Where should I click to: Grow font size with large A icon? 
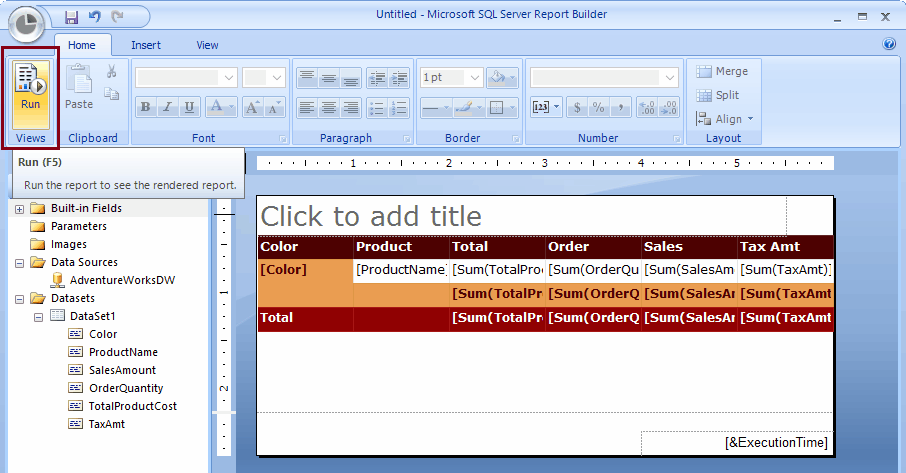click(252, 107)
